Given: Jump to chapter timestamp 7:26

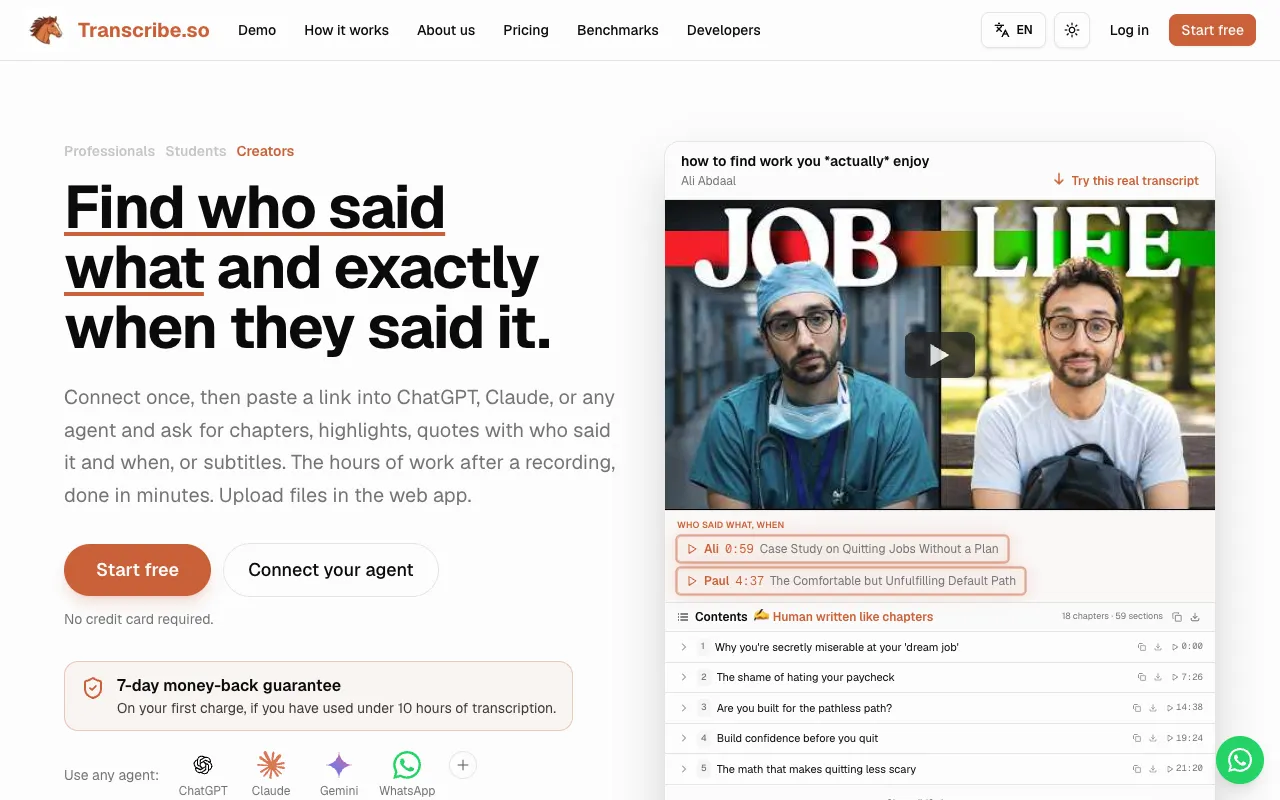Looking at the screenshot, I should (1187, 677).
